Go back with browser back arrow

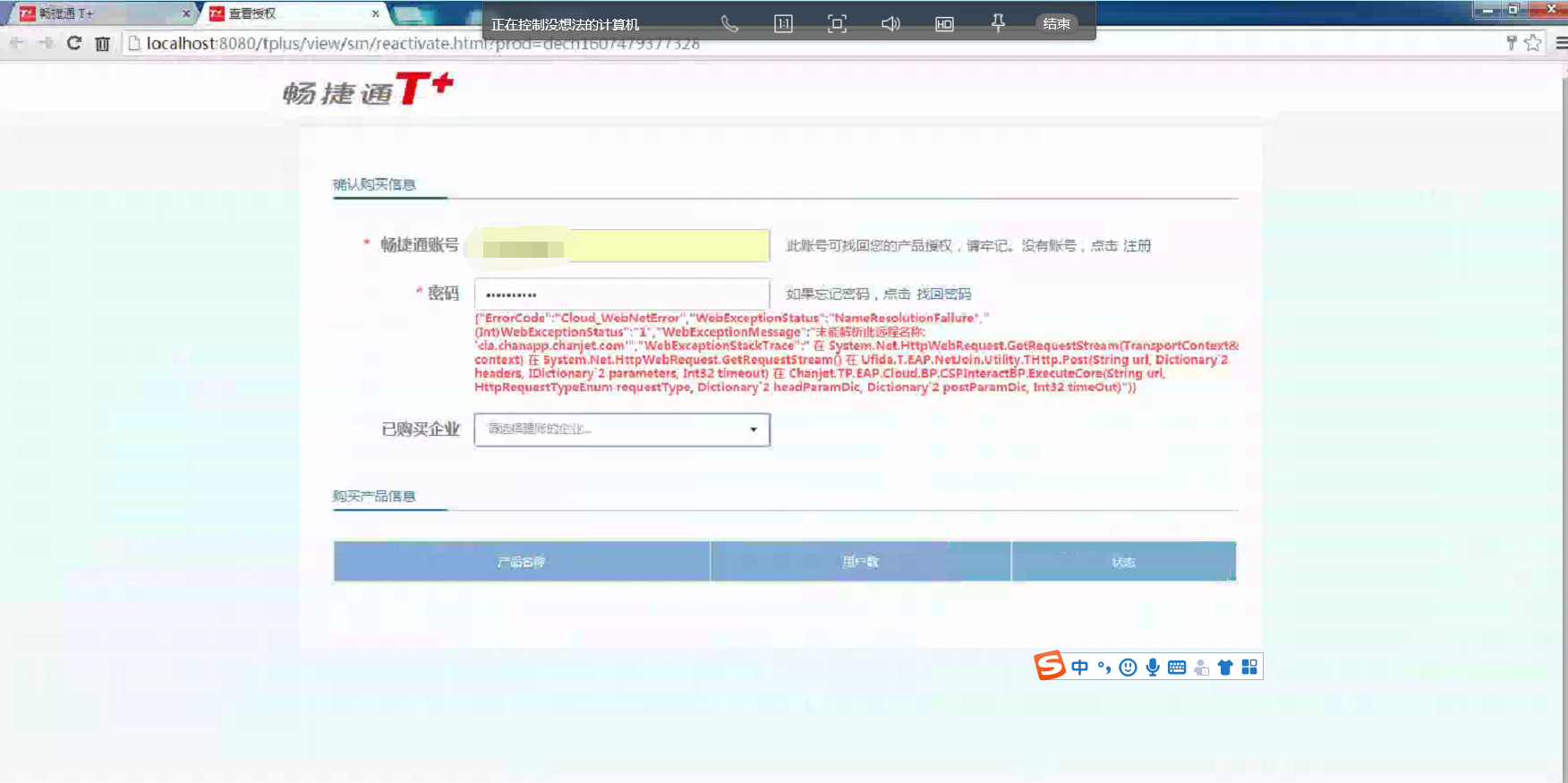click(x=17, y=43)
